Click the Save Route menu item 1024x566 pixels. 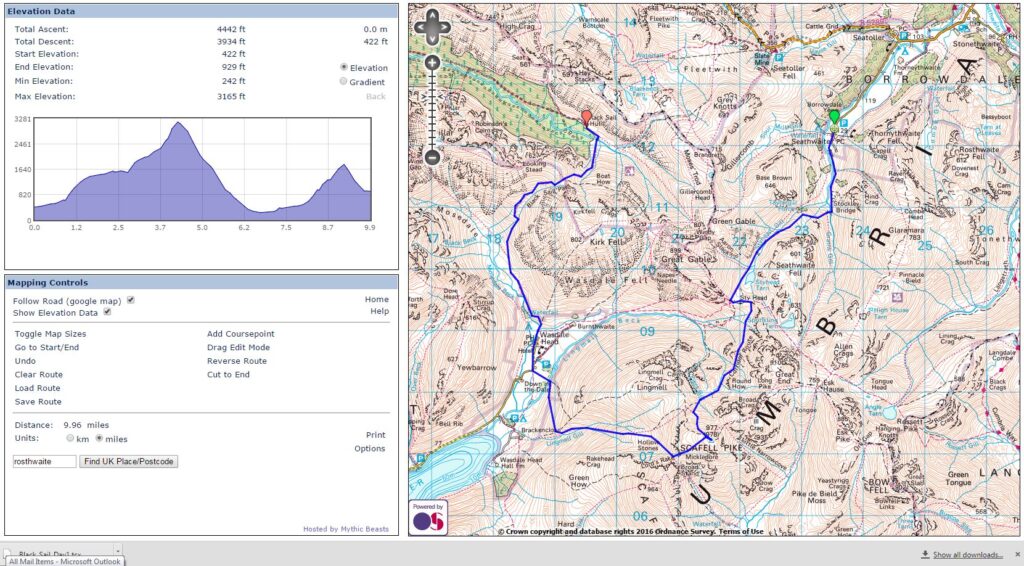click(38, 402)
